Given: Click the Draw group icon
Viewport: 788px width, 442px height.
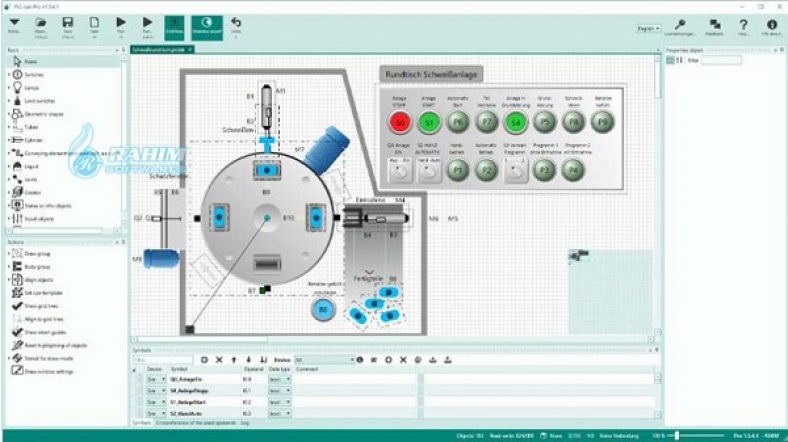Looking at the screenshot, I should click(17, 254).
